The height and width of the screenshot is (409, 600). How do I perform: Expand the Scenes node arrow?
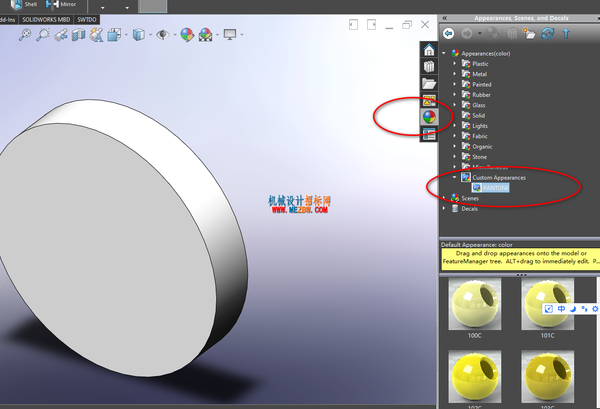(x=444, y=198)
